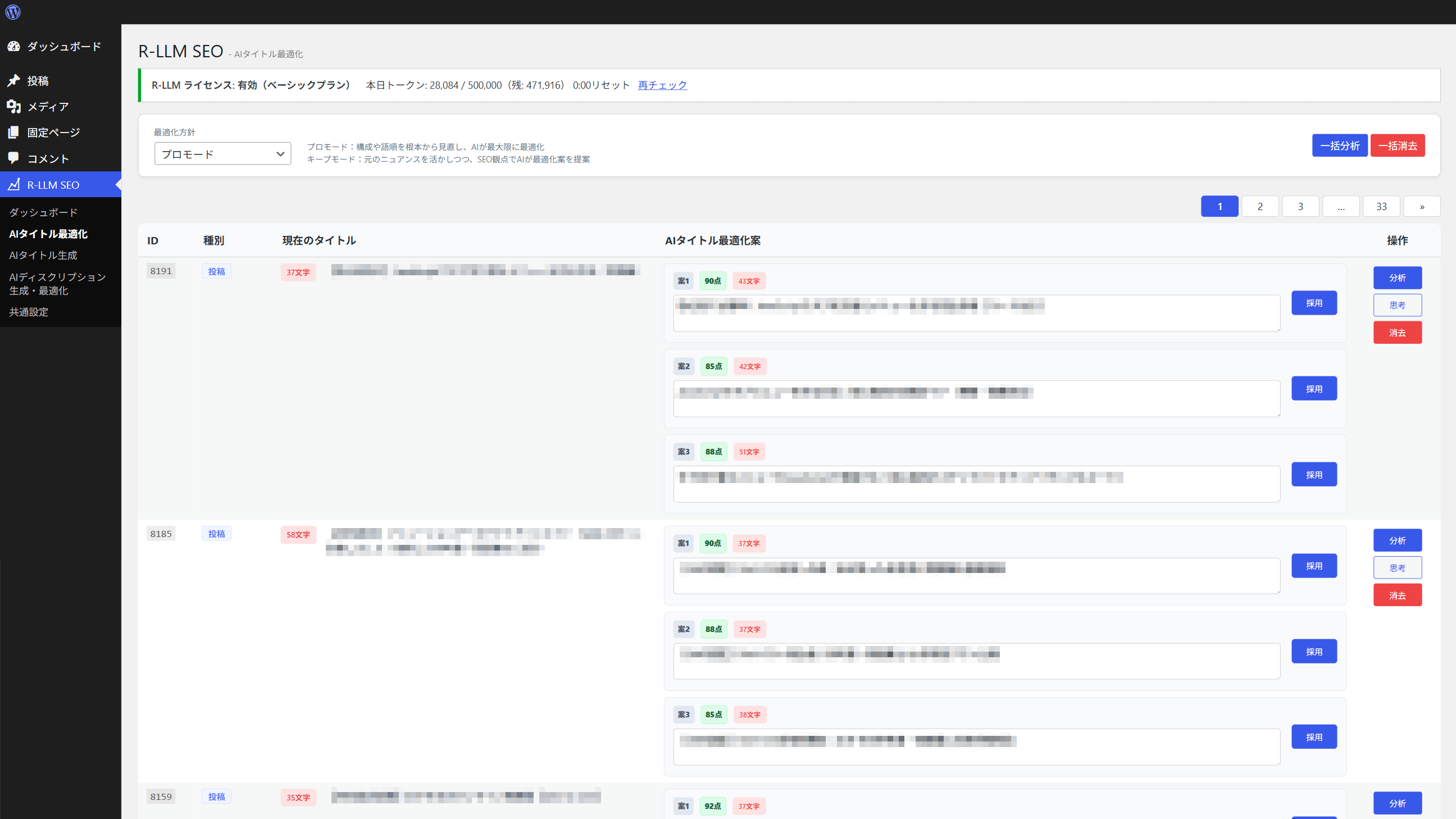1456x819 pixels.
Task: Click the 37文字 current-title badge for 8191
Action: 298,272
